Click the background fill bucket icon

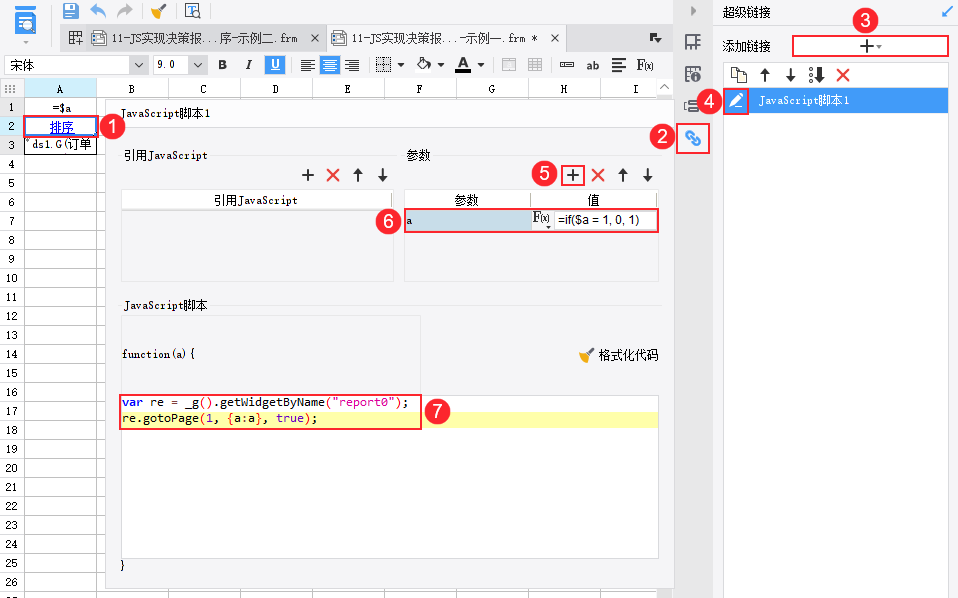coord(423,64)
